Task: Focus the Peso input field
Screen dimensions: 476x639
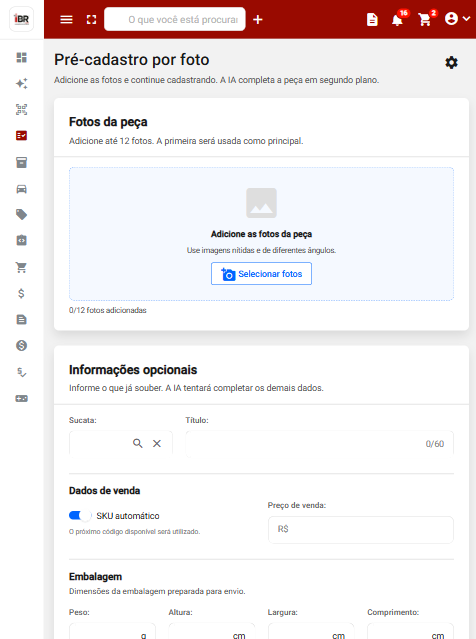Action: [x=112, y=631]
